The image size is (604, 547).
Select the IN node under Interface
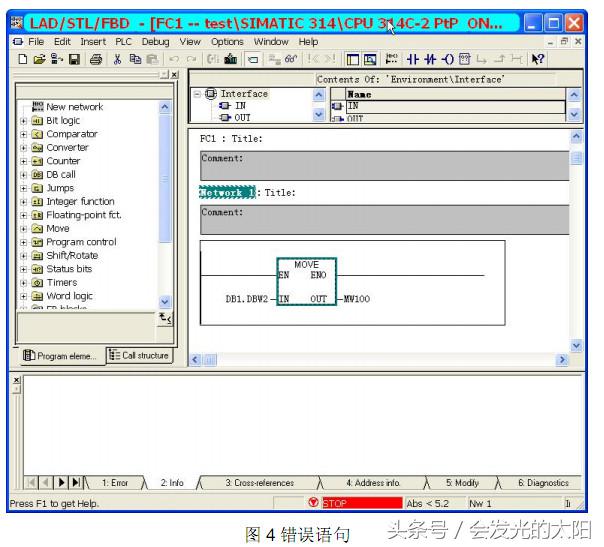[240, 106]
